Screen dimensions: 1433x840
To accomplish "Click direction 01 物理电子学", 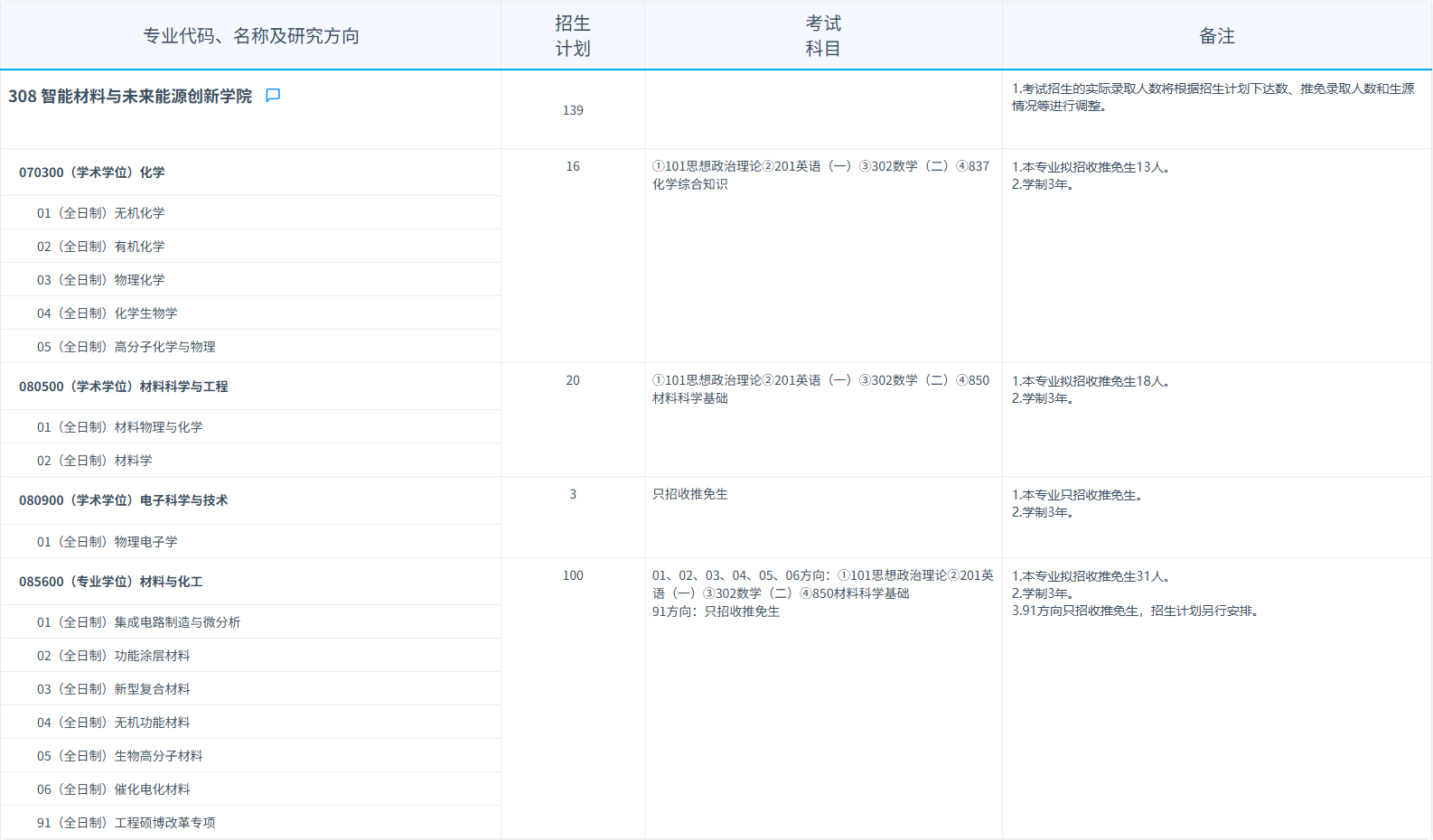I will click(108, 542).
